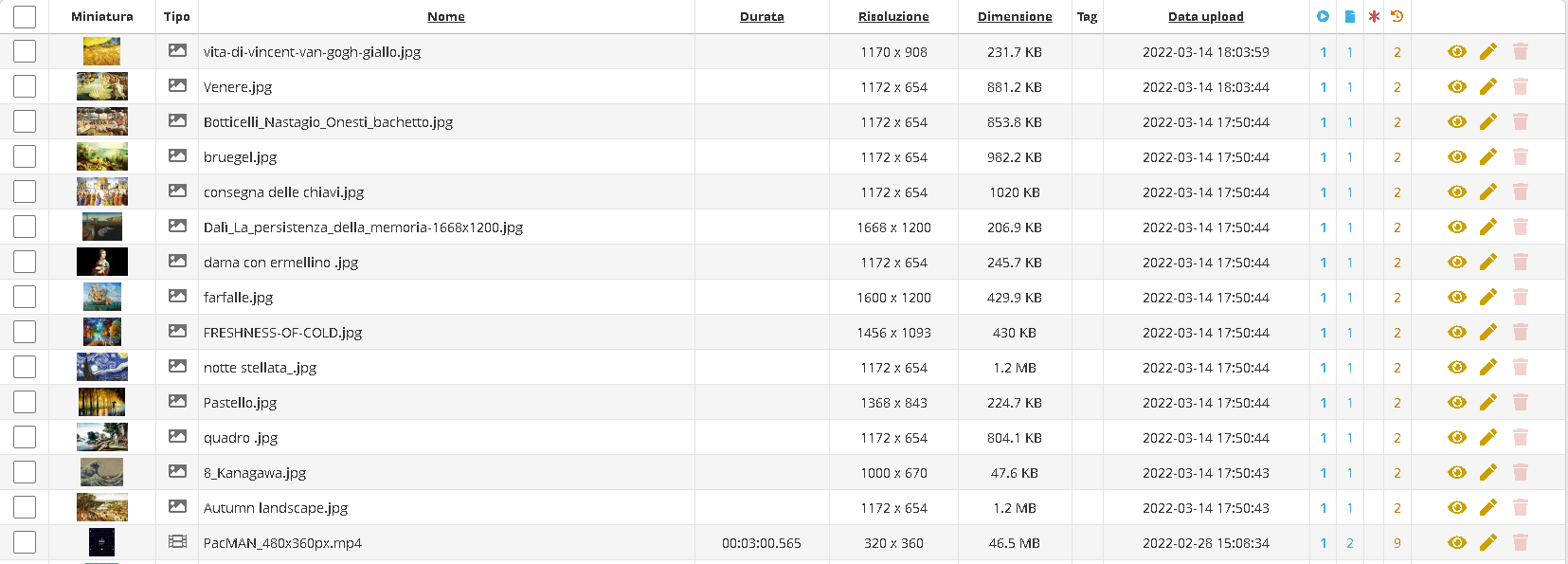Sort by the Risoluzione column header

[893, 17]
